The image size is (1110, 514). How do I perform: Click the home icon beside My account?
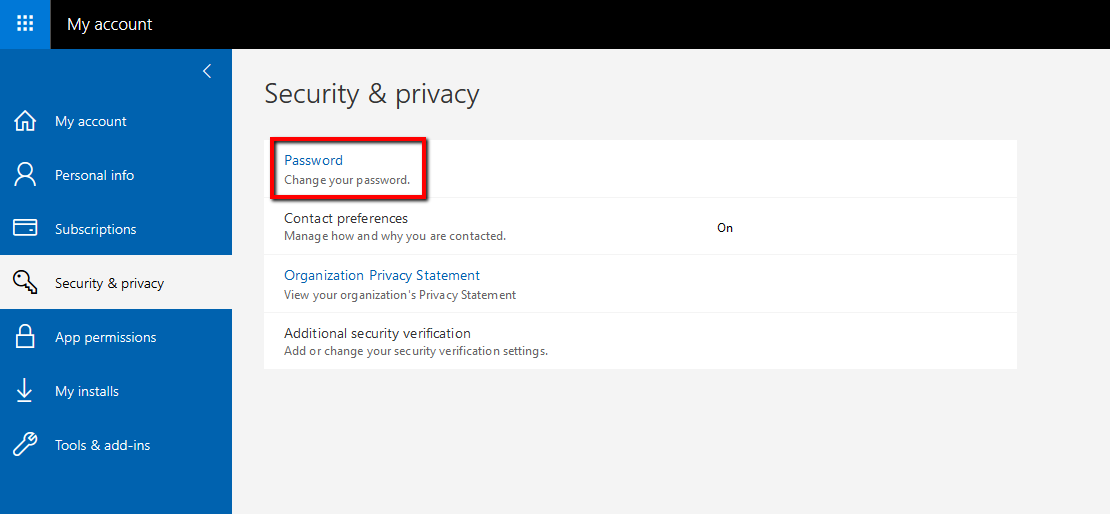[25, 121]
